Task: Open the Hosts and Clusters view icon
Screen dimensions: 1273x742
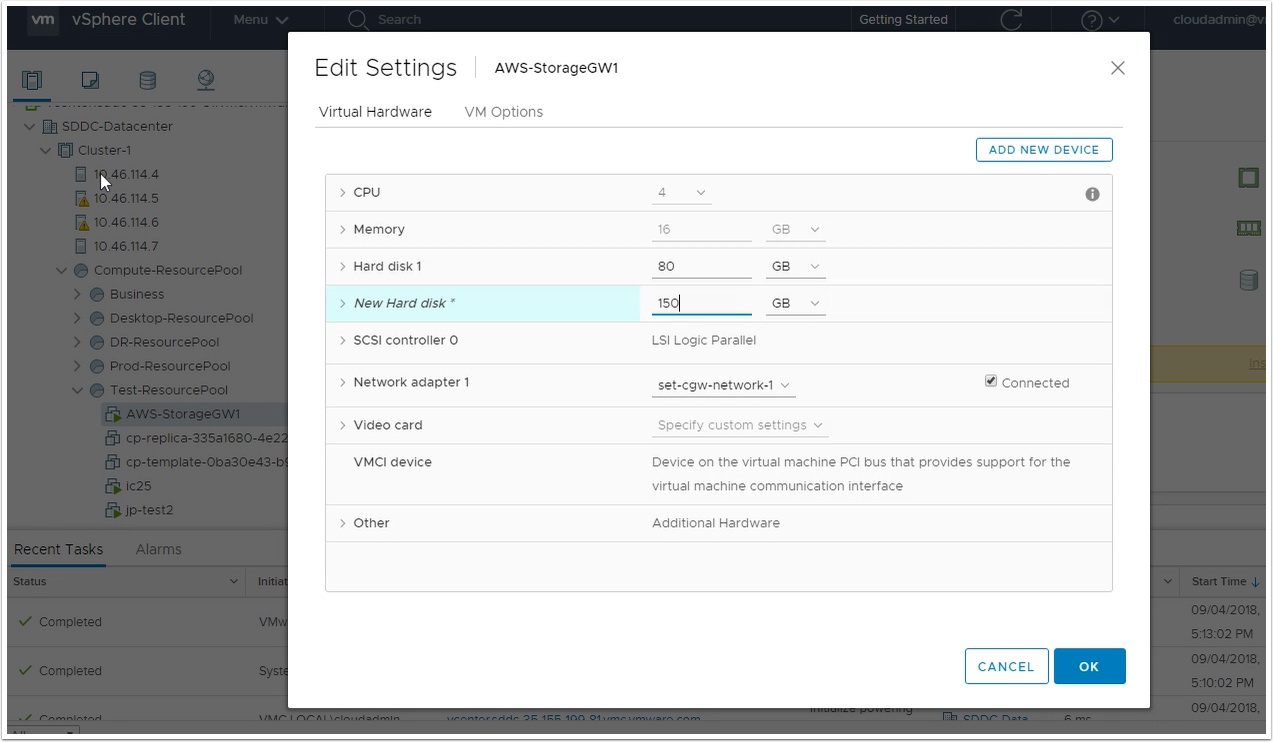Action: pyautogui.click(x=32, y=80)
